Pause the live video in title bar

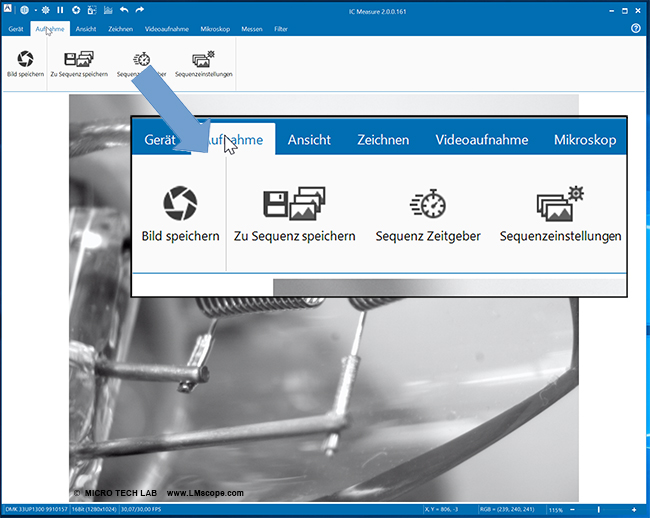coord(60,10)
